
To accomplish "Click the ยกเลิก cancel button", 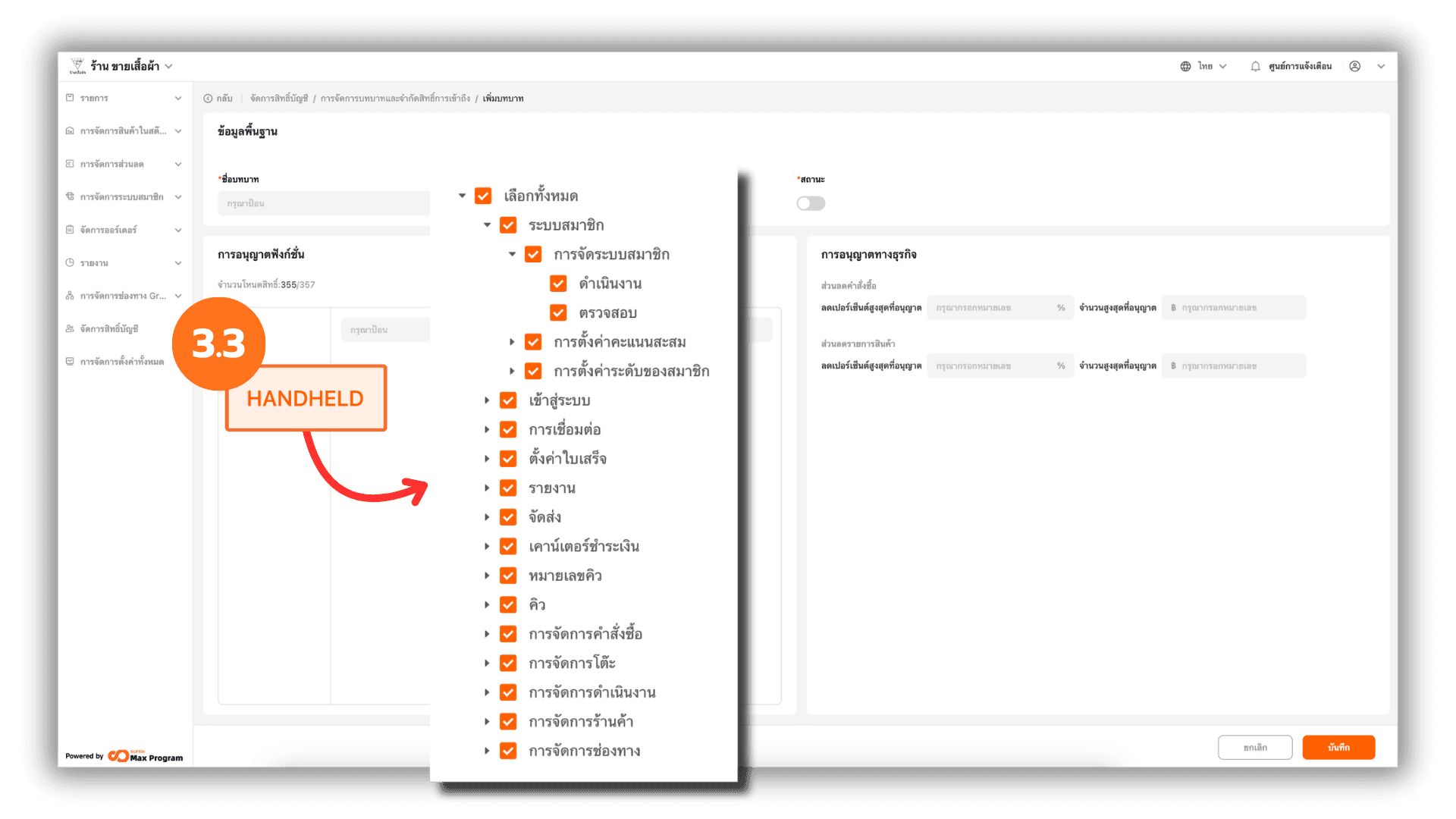I will tap(1255, 747).
